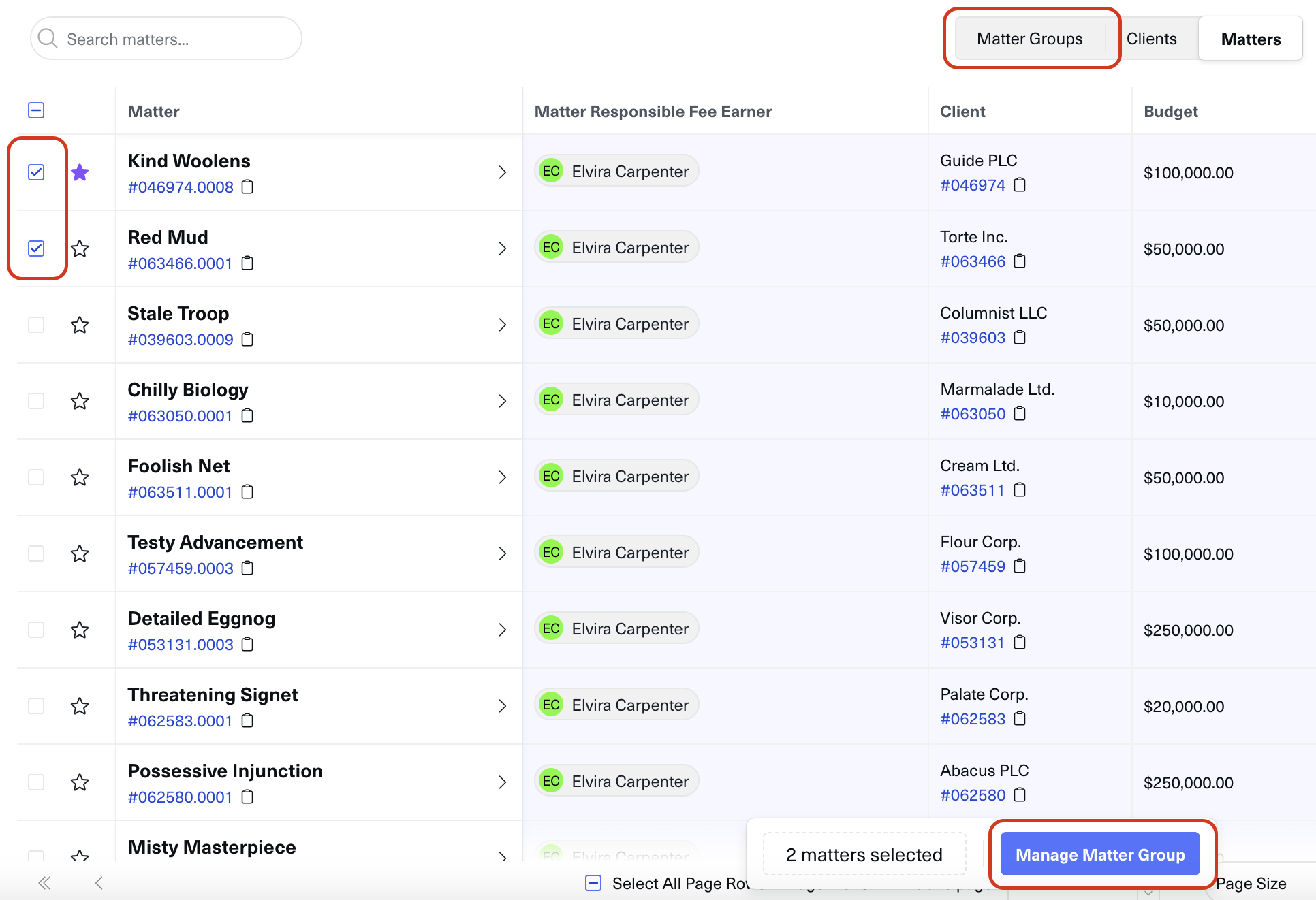Expand the Testy Advancement row chevron
The image size is (1316, 900).
pyautogui.click(x=503, y=553)
